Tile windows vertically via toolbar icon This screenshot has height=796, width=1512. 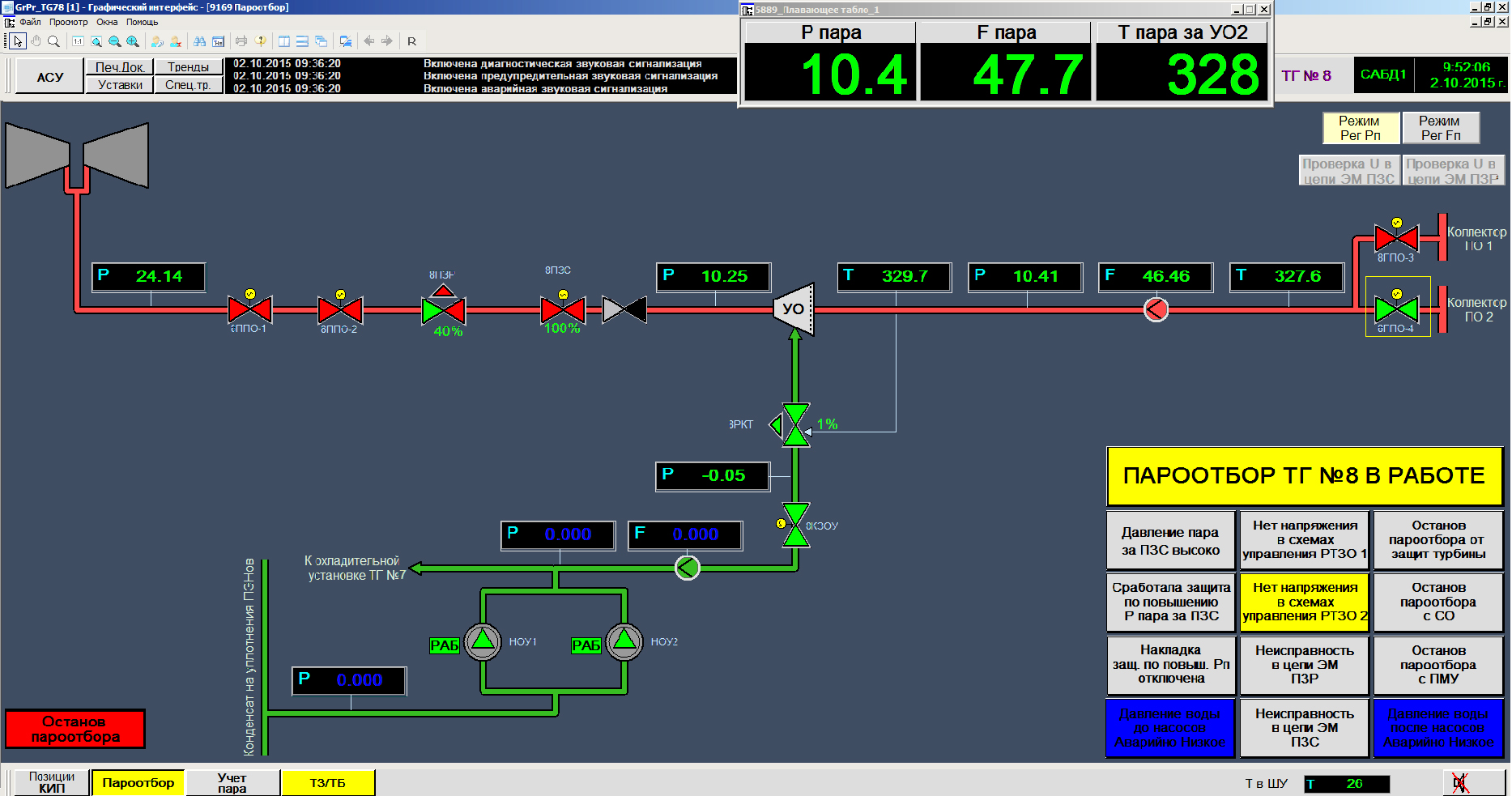(284, 41)
